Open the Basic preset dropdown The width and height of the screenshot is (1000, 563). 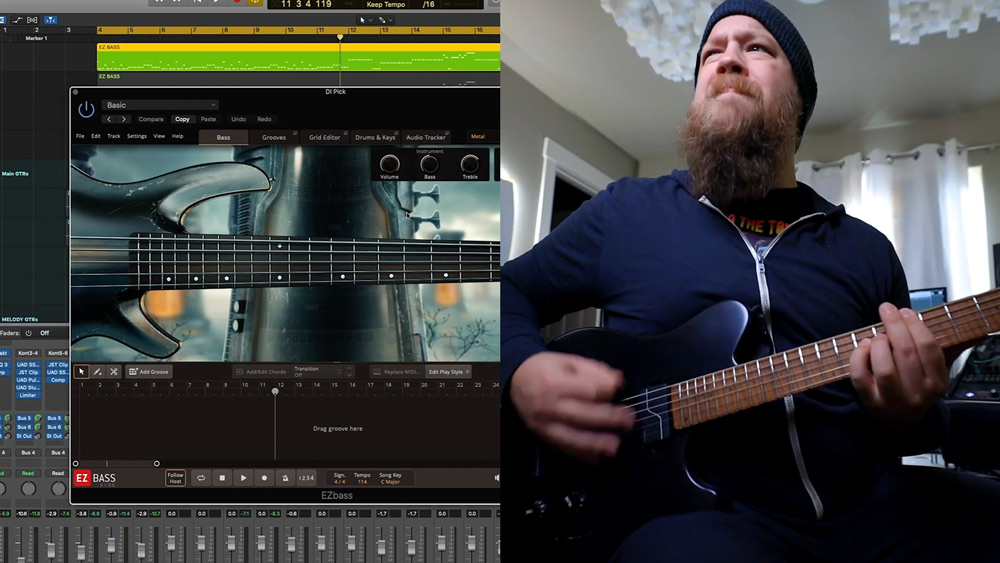[x=160, y=105]
